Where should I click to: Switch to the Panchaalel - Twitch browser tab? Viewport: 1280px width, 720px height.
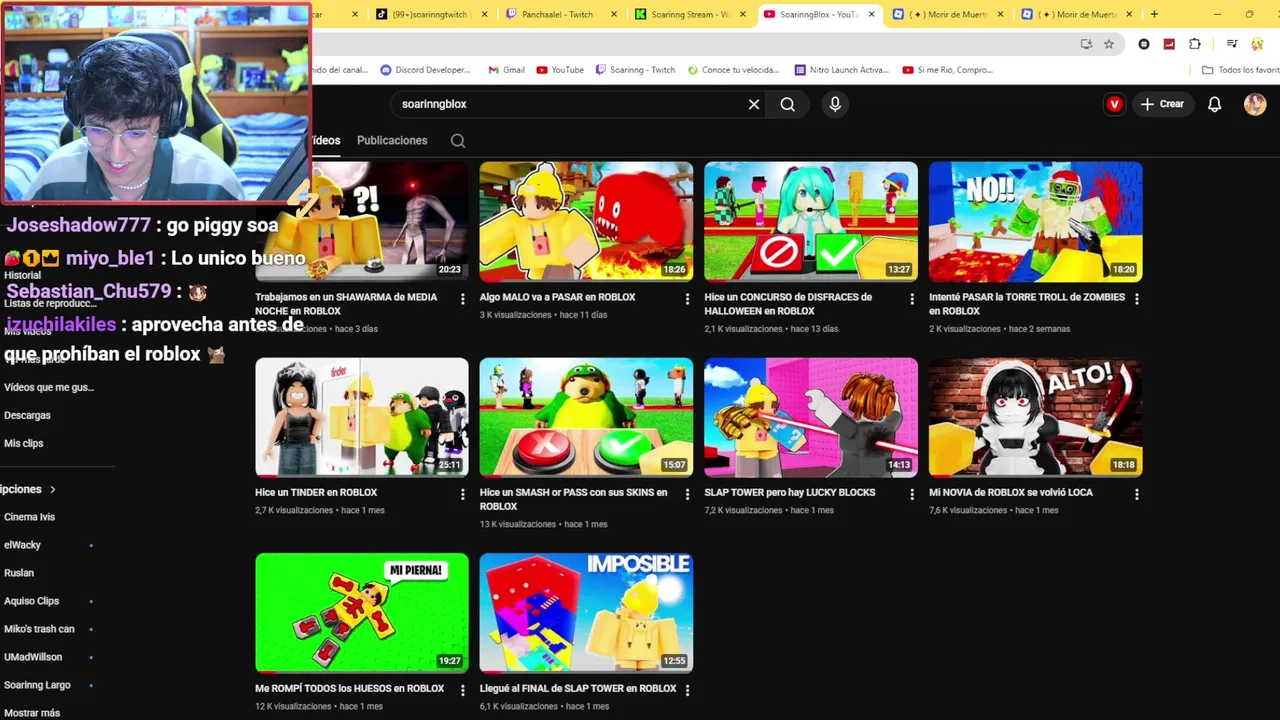pyautogui.click(x=562, y=14)
